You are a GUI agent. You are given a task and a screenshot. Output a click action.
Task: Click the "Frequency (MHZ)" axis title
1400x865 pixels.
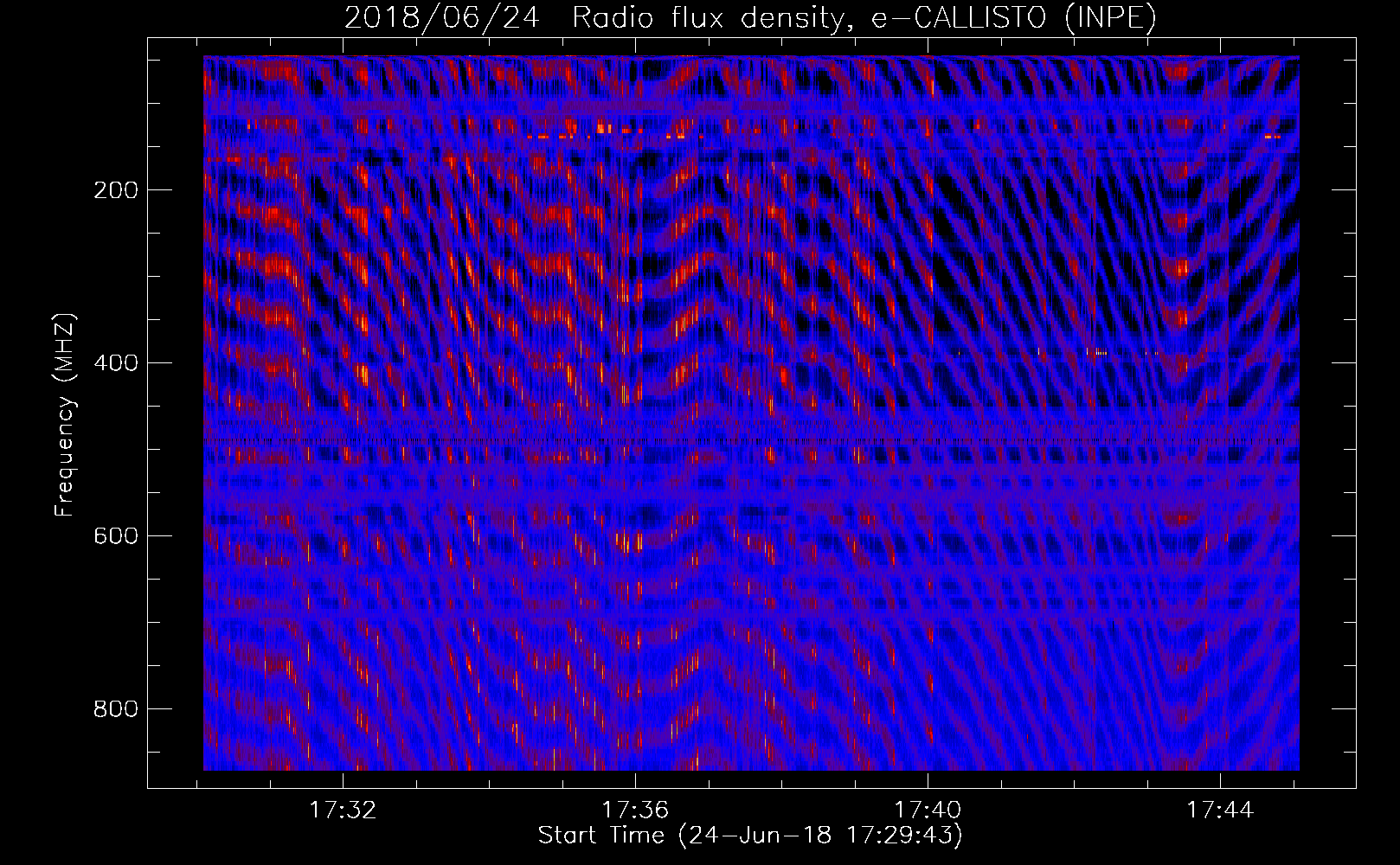point(66,414)
